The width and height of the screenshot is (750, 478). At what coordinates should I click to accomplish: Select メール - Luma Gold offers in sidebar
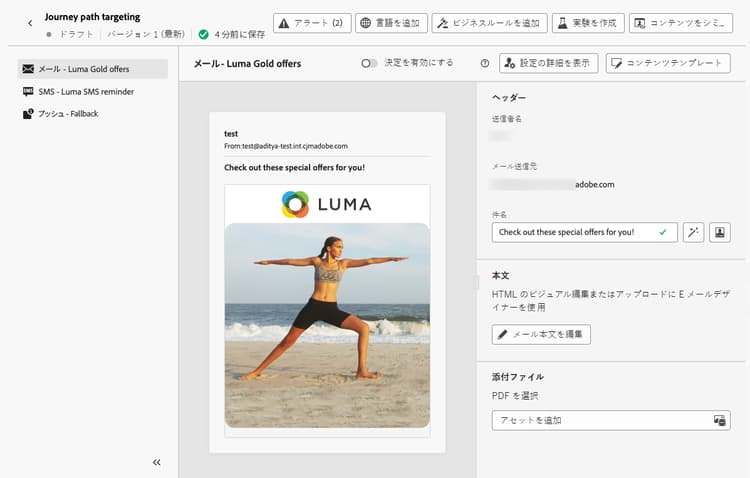pyautogui.click(x=93, y=69)
